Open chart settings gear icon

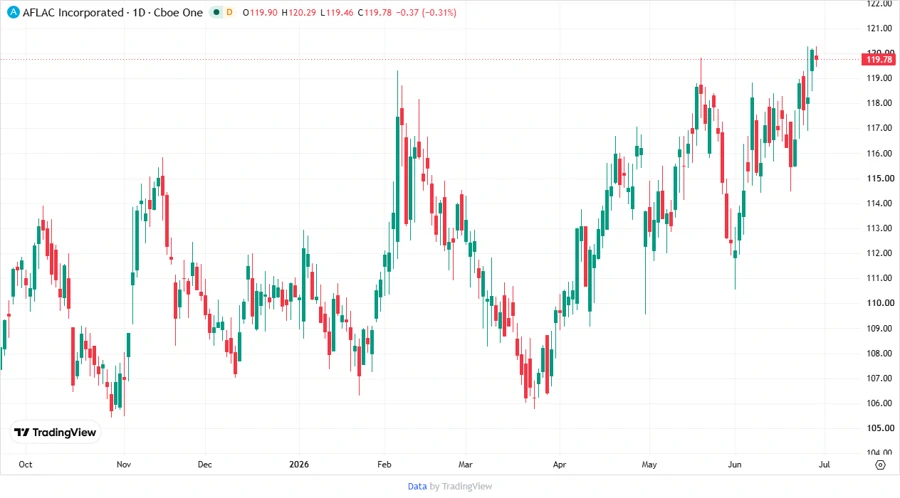click(880, 465)
